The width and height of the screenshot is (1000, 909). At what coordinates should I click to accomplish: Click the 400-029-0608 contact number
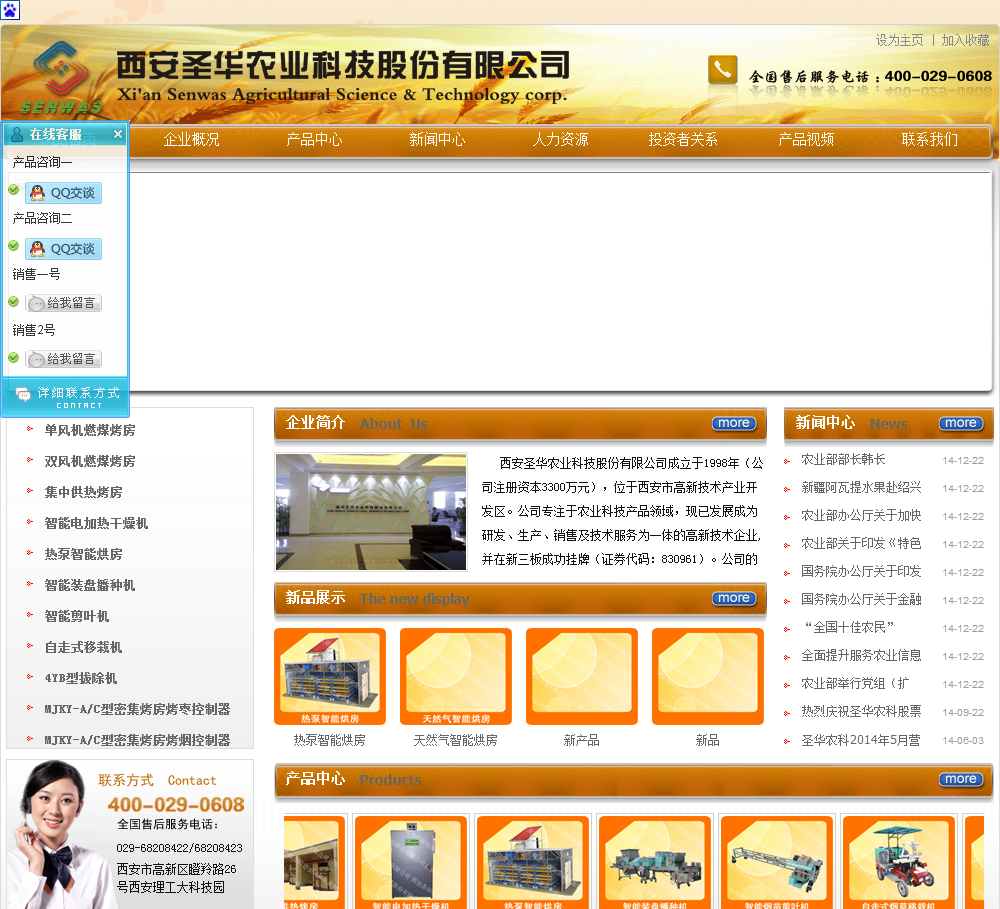(x=176, y=804)
